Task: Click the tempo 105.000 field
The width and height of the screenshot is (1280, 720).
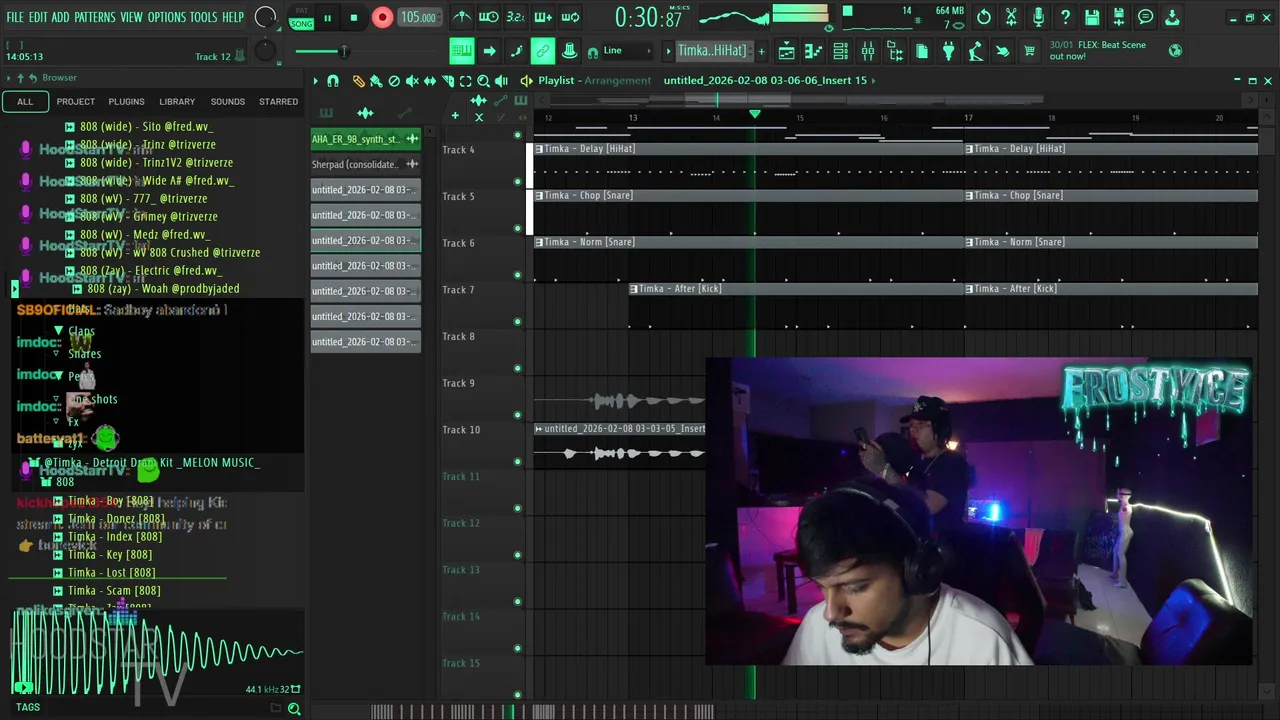Action: pos(418,17)
